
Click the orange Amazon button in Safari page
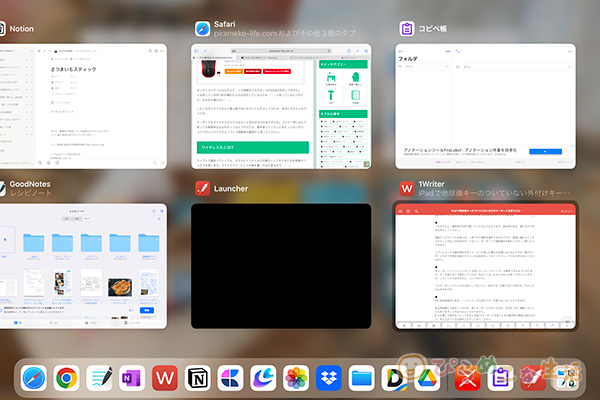233,72
